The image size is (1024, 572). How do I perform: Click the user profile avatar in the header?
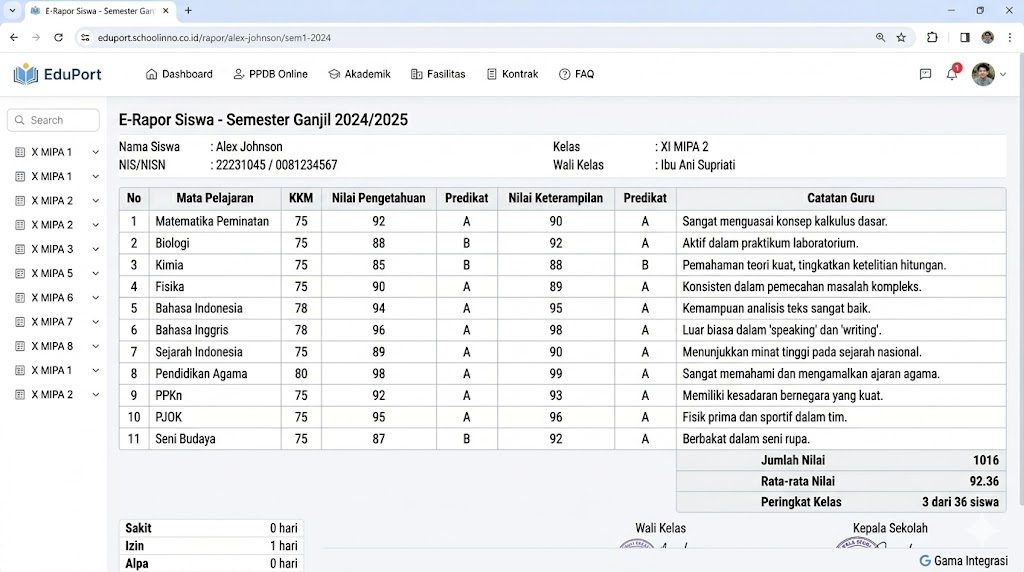[983, 74]
